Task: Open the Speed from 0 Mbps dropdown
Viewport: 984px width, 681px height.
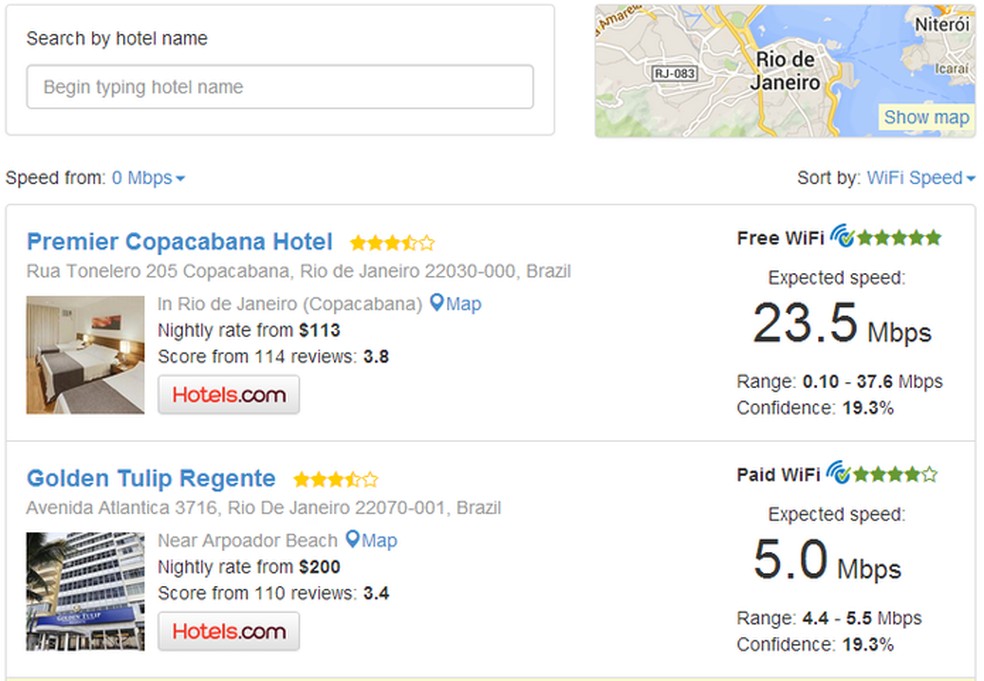Action: pos(148,178)
